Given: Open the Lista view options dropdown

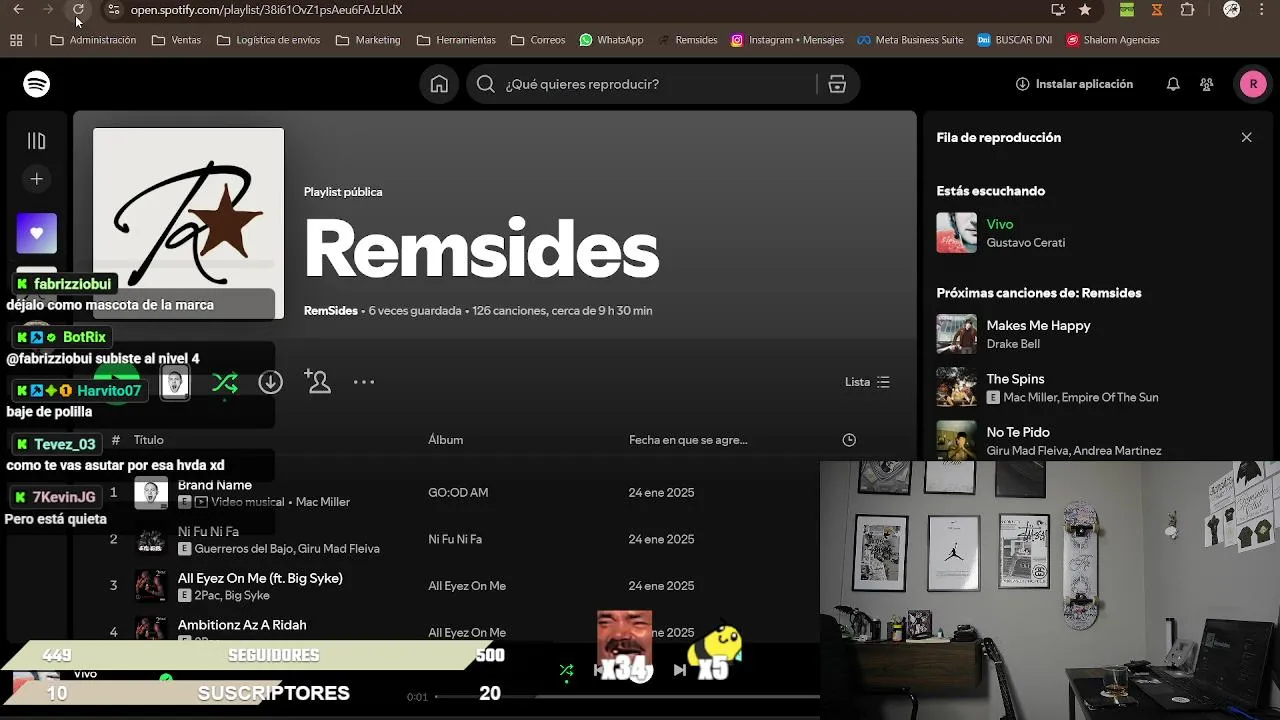Looking at the screenshot, I should (867, 382).
